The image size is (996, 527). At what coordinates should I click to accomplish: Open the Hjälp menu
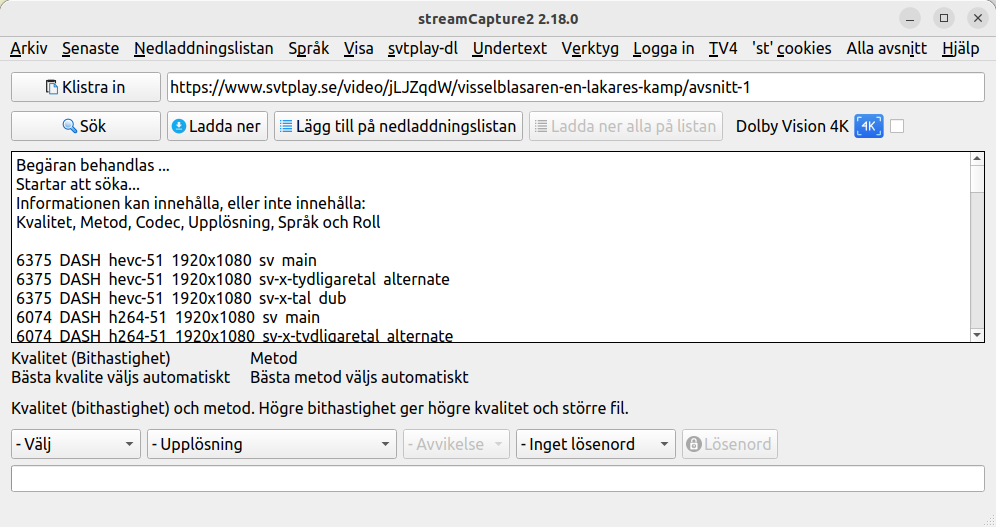point(960,48)
